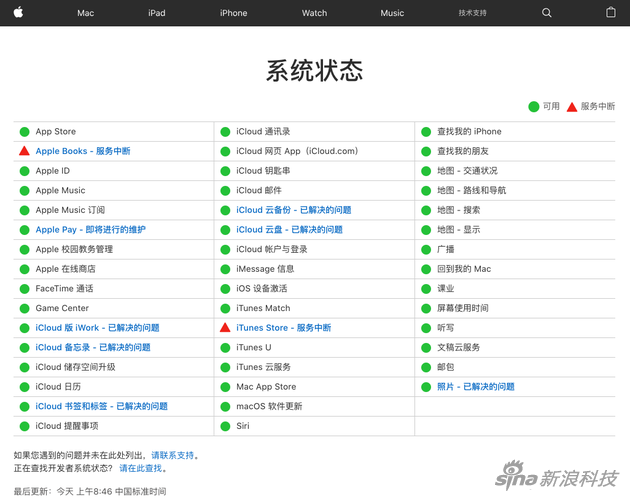
Task: Click green dot beside 屏幕使用时间
Action: click(426, 309)
